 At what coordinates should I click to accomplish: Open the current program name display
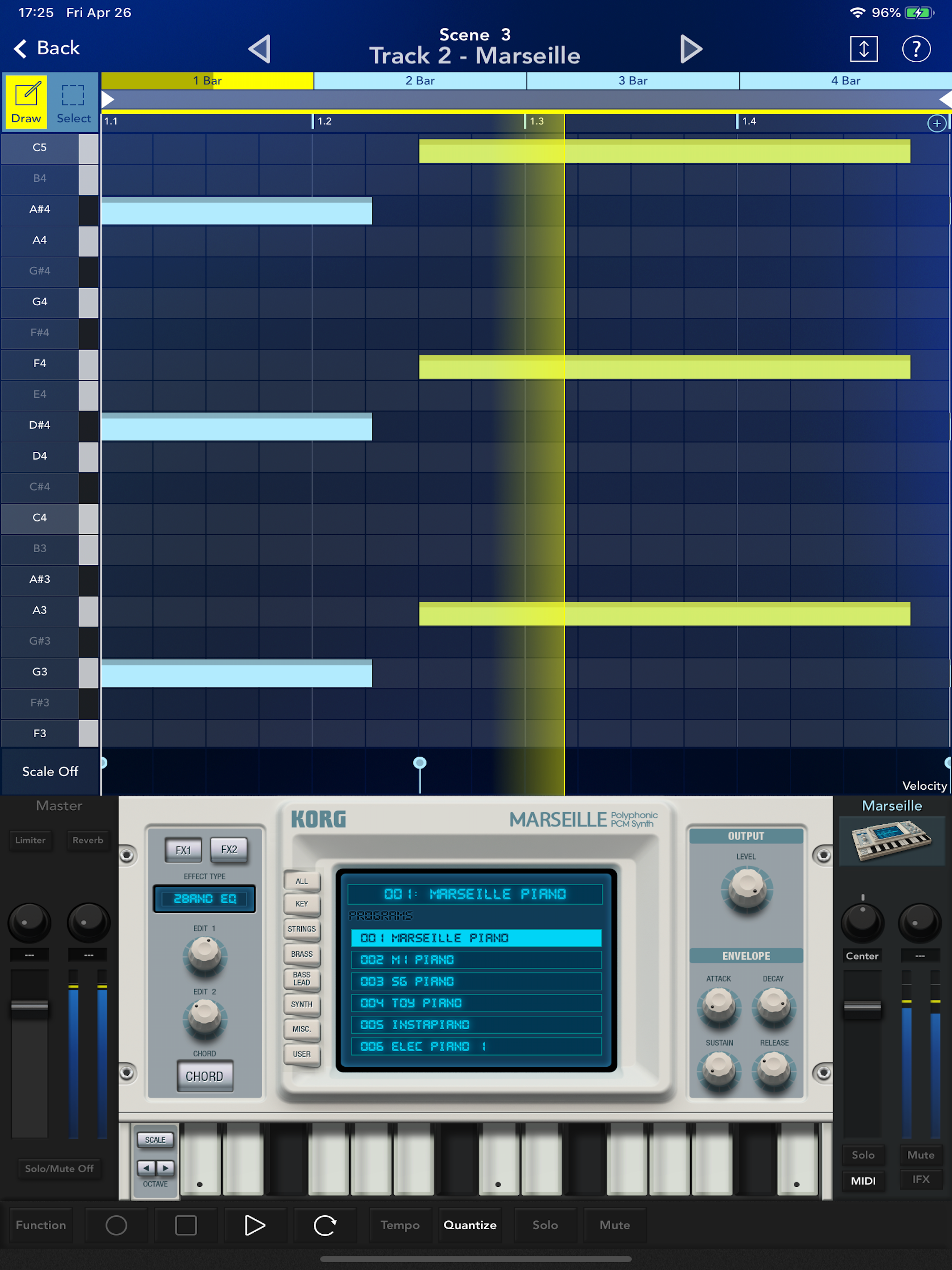pos(475,894)
